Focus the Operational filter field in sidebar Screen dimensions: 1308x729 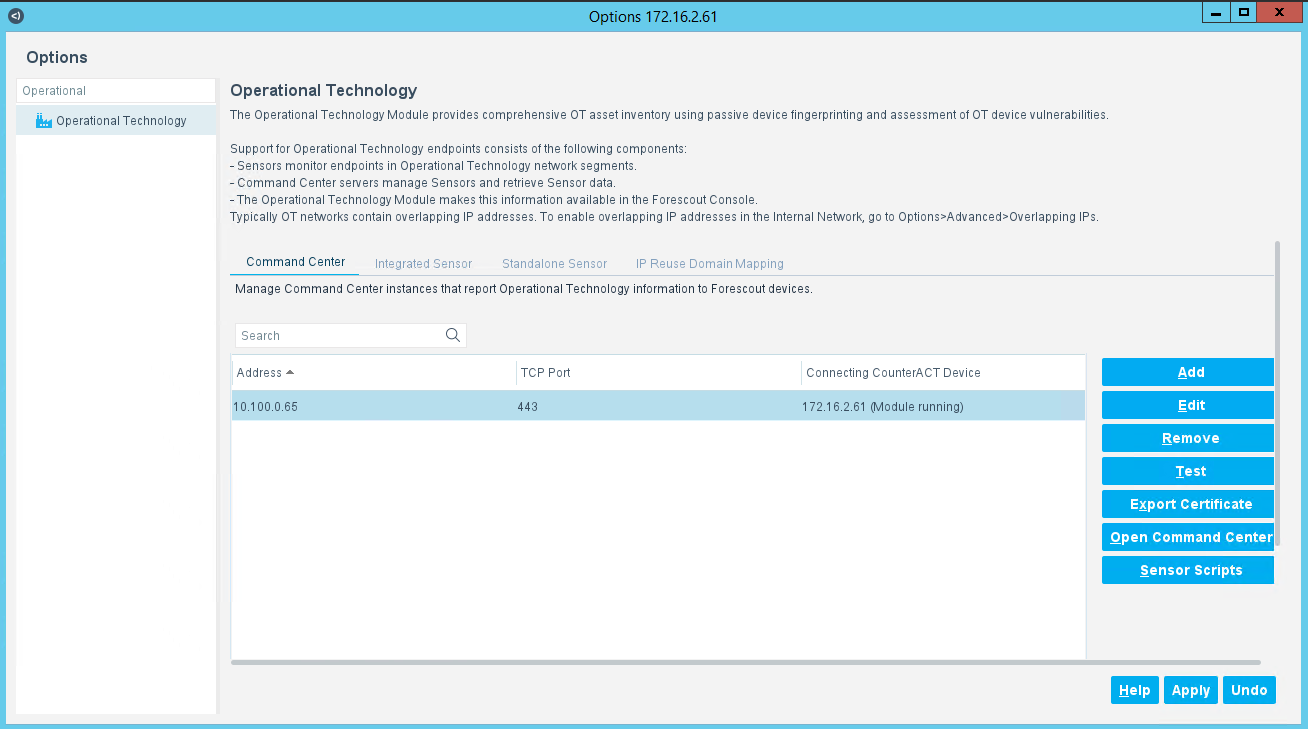coord(116,91)
